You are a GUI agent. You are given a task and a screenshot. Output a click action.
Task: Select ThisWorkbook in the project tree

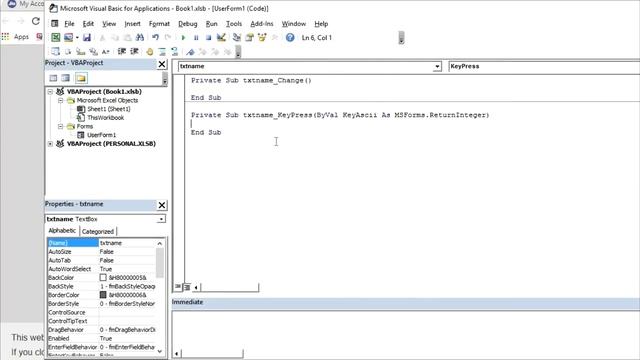(x=105, y=118)
